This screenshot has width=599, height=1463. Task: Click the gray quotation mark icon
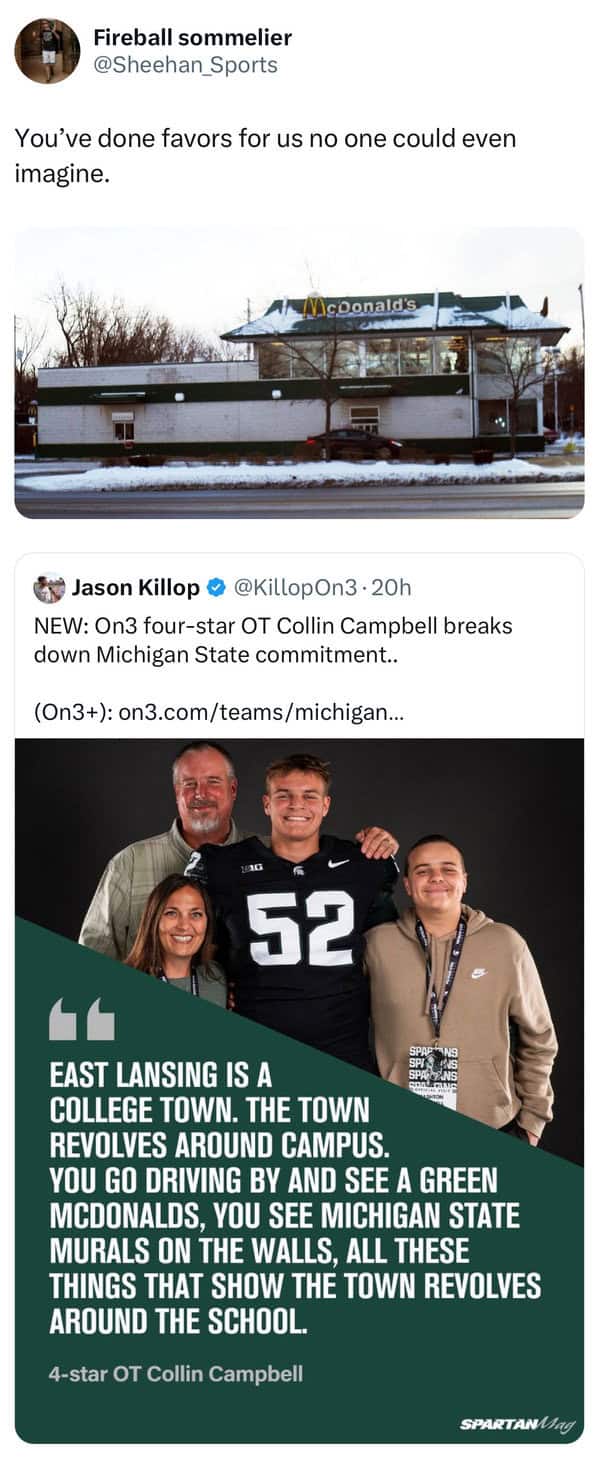pos(82,1019)
